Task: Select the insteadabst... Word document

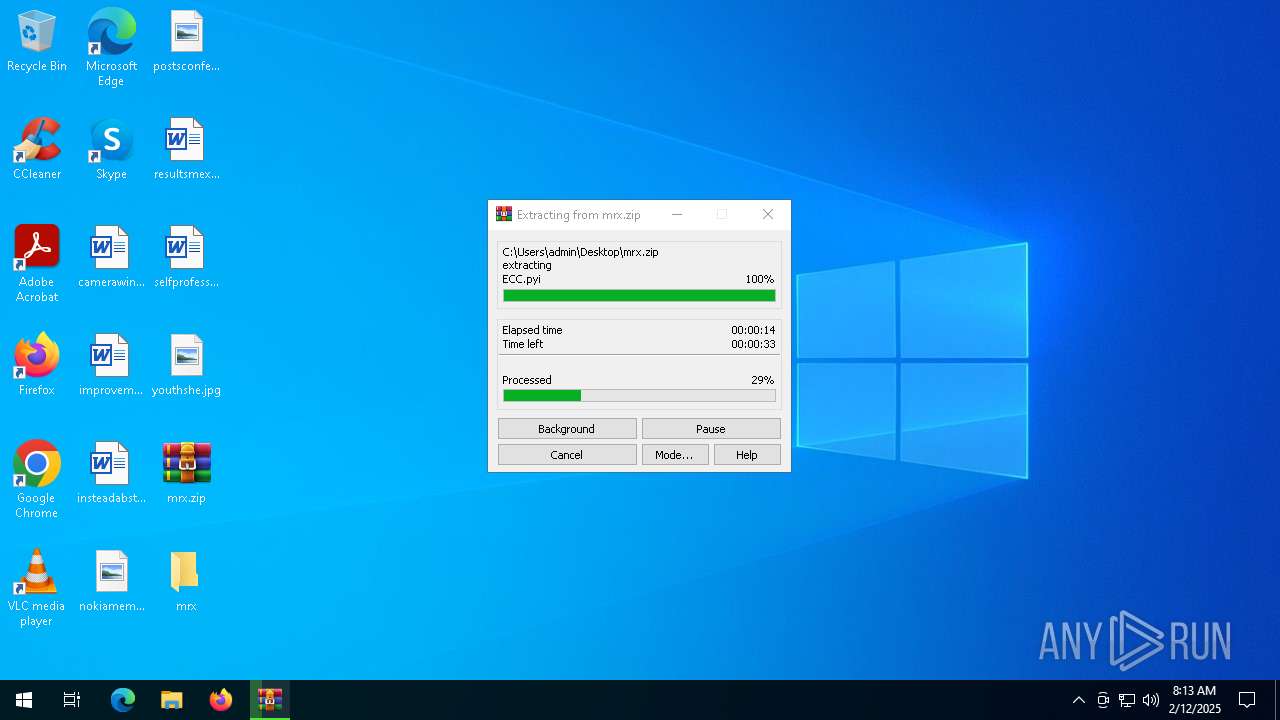Action: pyautogui.click(x=111, y=473)
